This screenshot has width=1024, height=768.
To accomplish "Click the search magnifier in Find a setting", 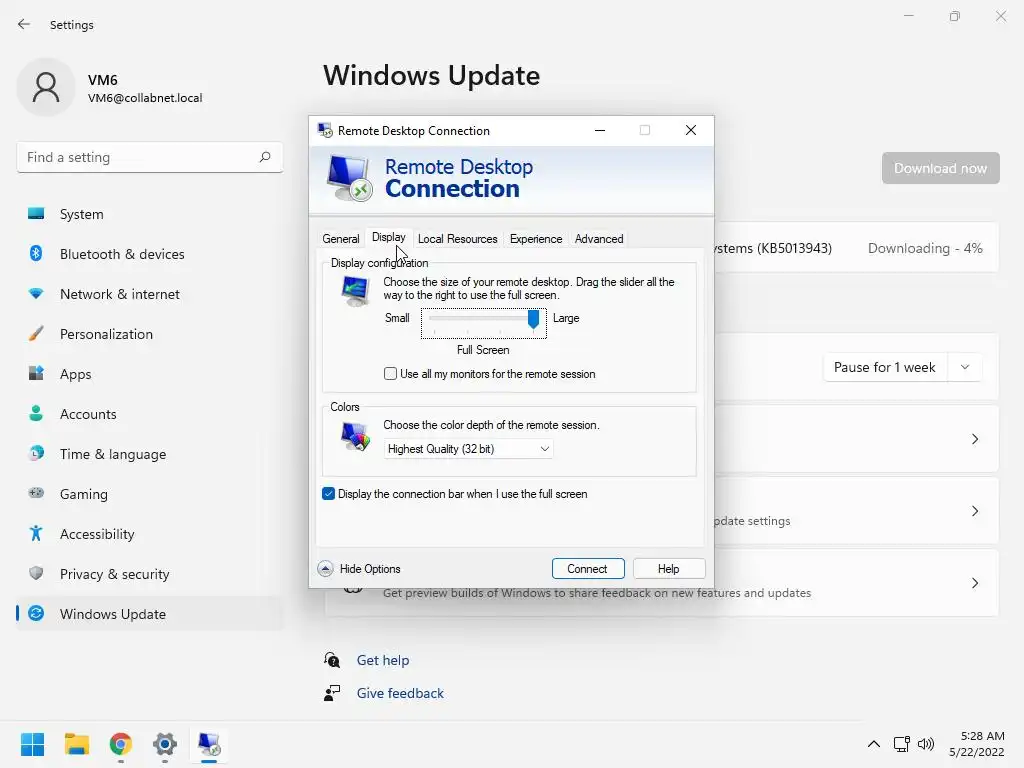I will (x=264, y=157).
